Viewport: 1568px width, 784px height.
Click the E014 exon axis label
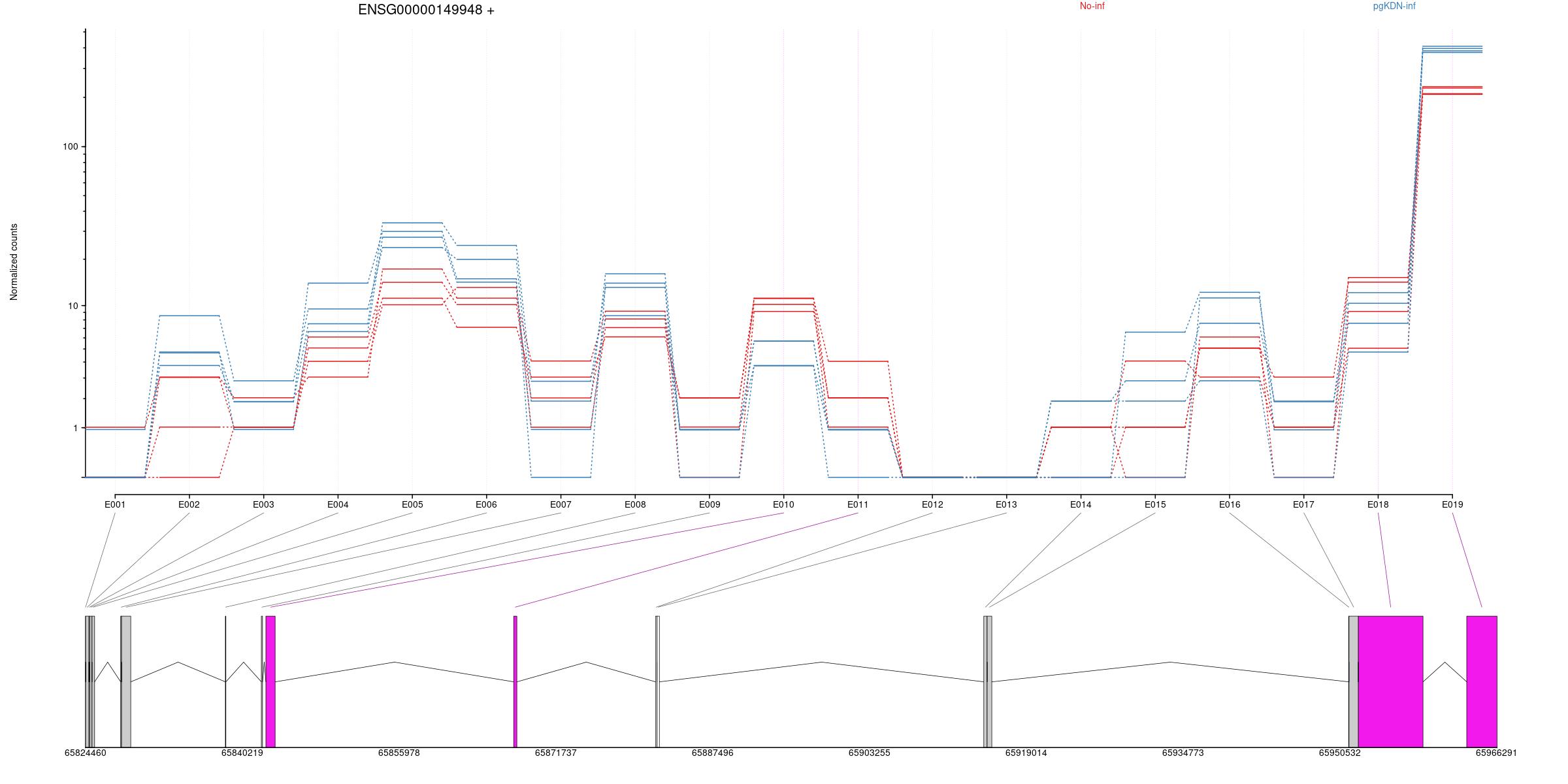[x=1081, y=504]
